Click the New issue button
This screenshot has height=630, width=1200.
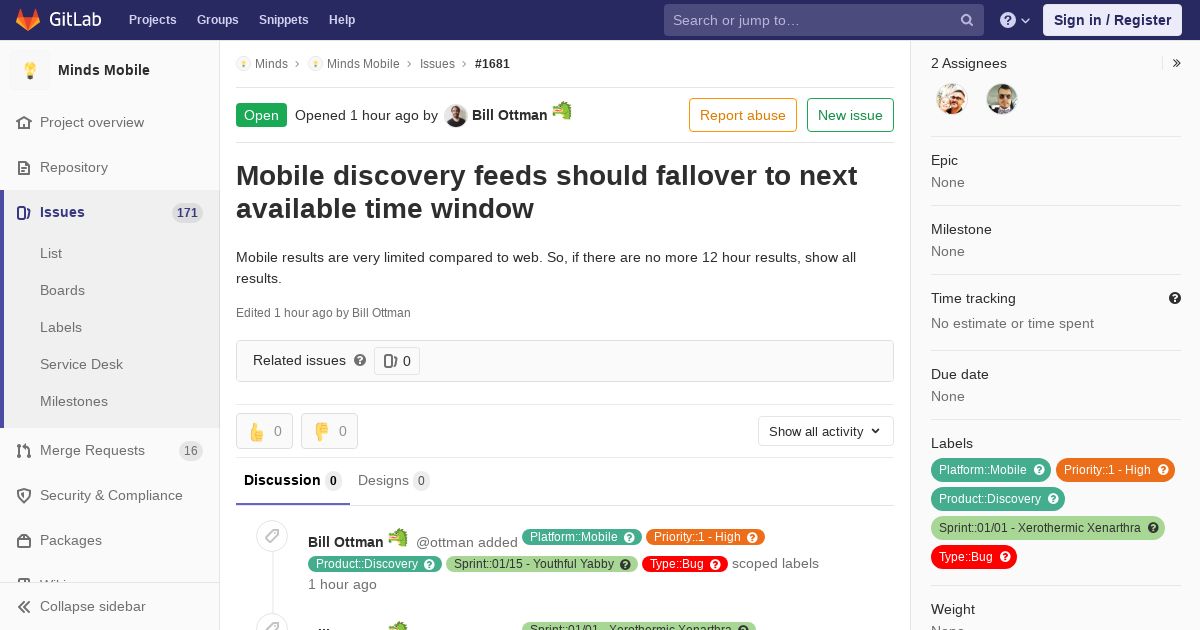pos(850,115)
